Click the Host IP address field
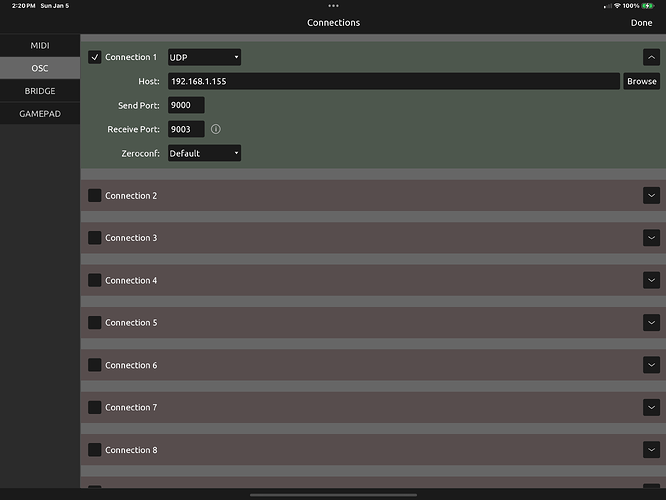 pyautogui.click(x=392, y=81)
